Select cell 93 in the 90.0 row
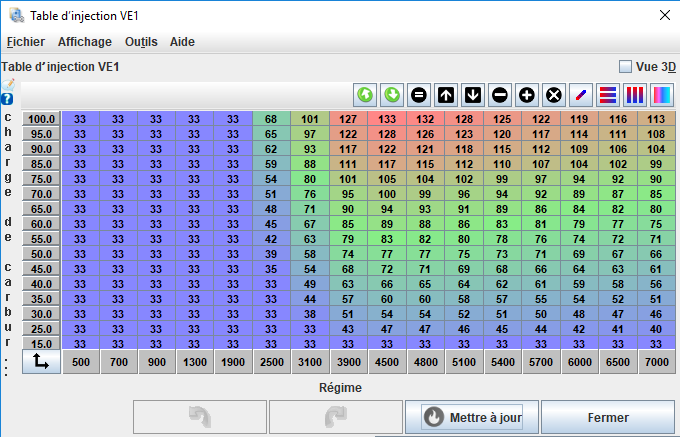The width and height of the screenshot is (680, 437). click(310, 149)
